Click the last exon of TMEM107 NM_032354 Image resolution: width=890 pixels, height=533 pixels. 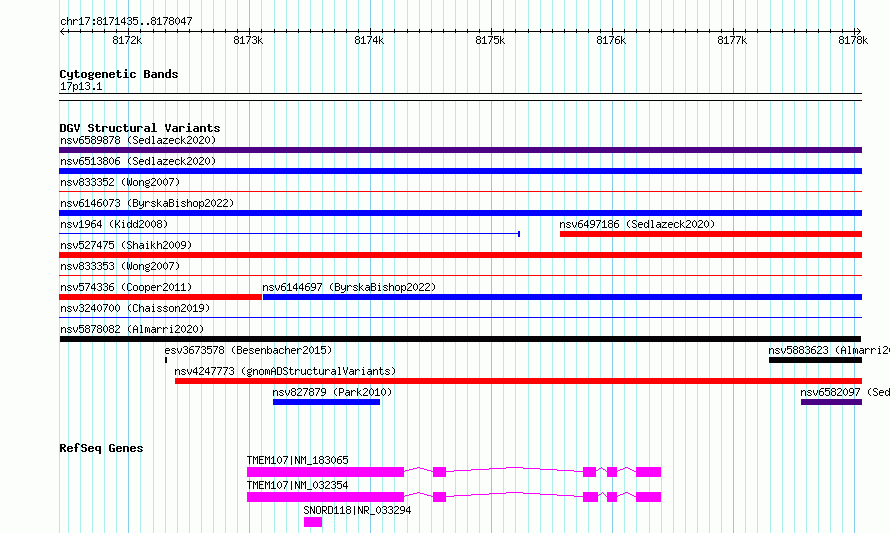click(x=648, y=497)
